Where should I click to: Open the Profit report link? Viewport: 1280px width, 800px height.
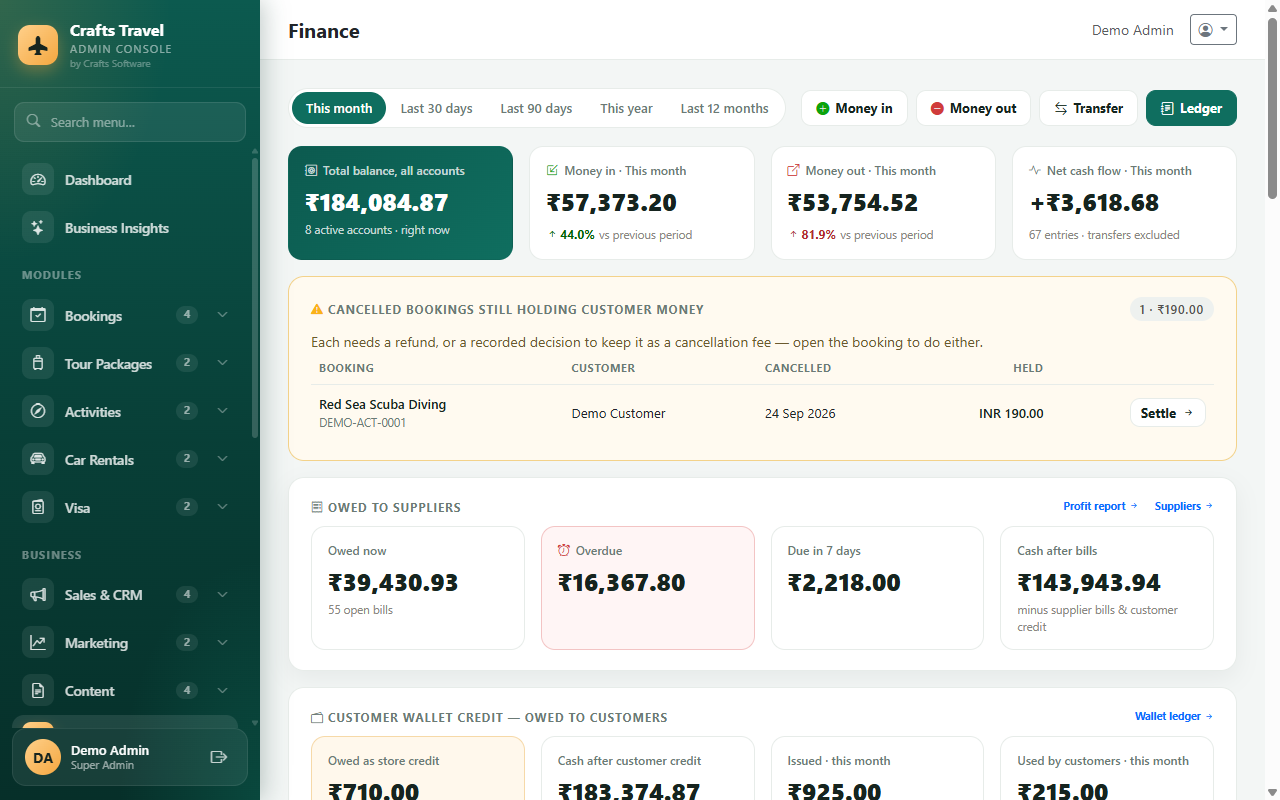pyautogui.click(x=1100, y=506)
